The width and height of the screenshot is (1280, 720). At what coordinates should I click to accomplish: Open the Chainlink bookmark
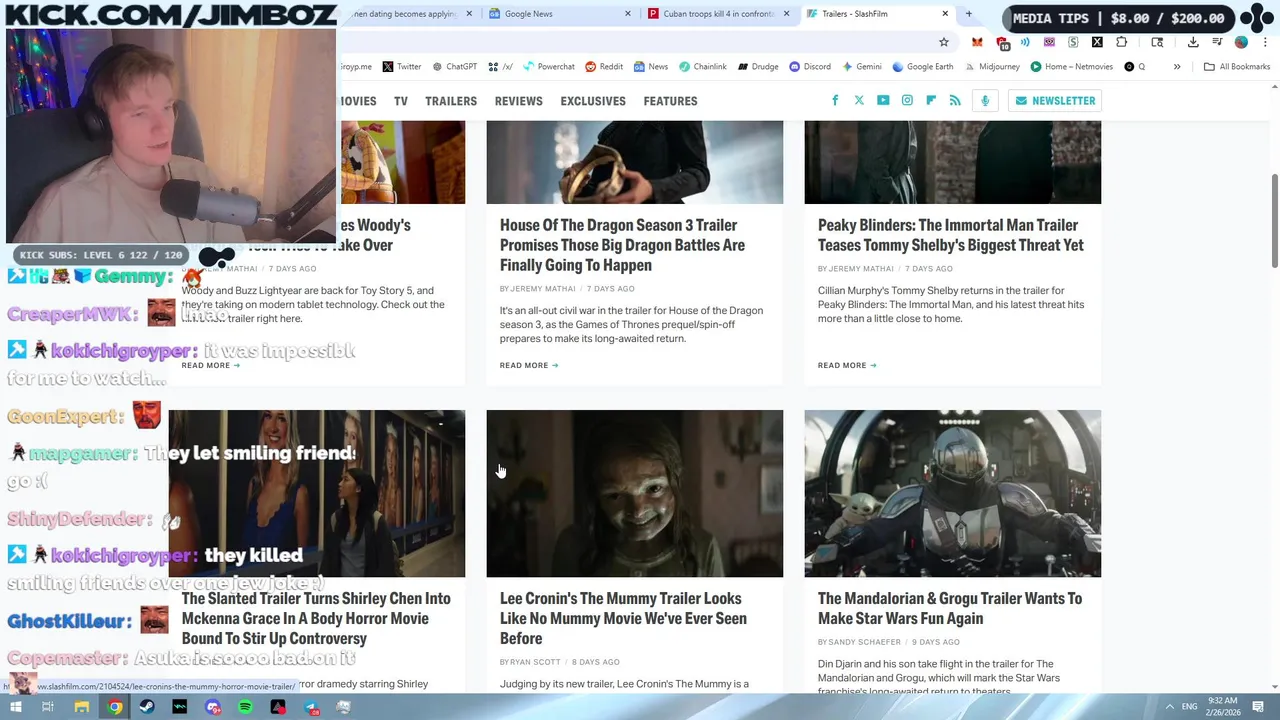click(x=703, y=67)
